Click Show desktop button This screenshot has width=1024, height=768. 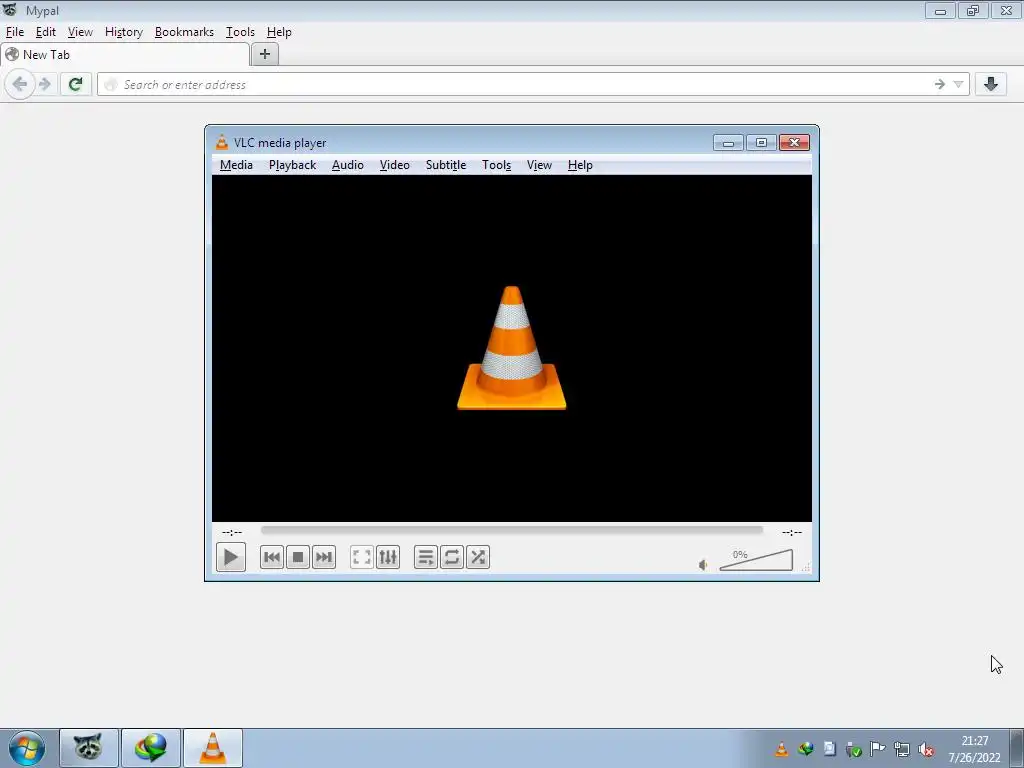1017,748
